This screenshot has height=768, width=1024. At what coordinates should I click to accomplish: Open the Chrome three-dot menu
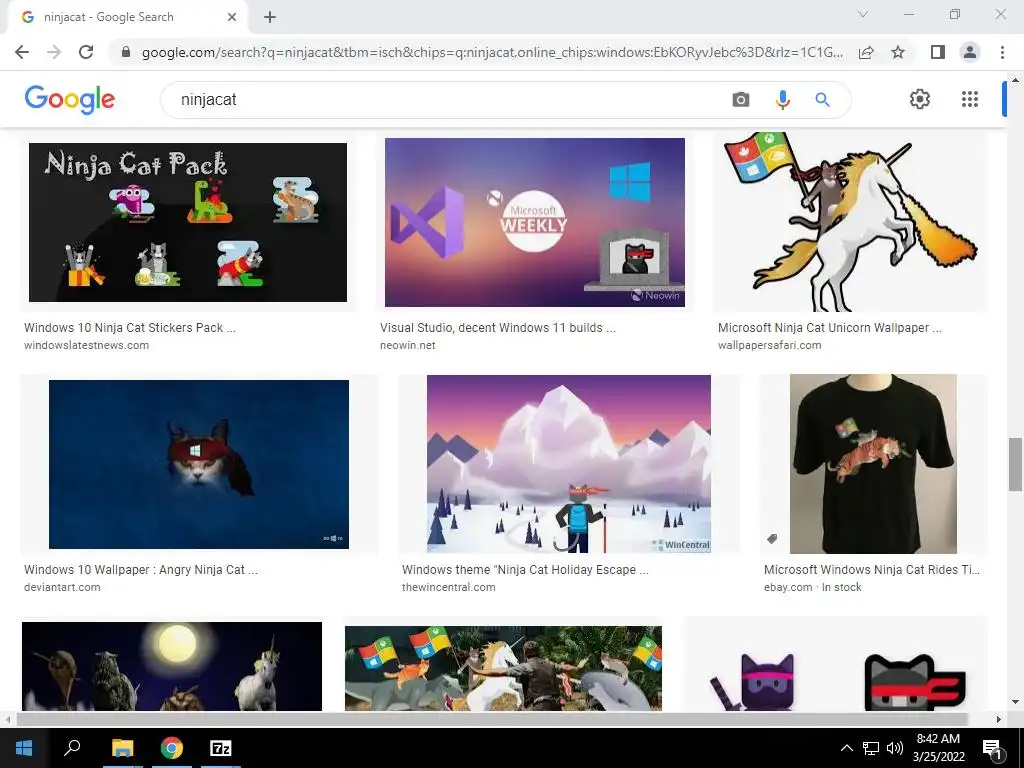point(1002,52)
